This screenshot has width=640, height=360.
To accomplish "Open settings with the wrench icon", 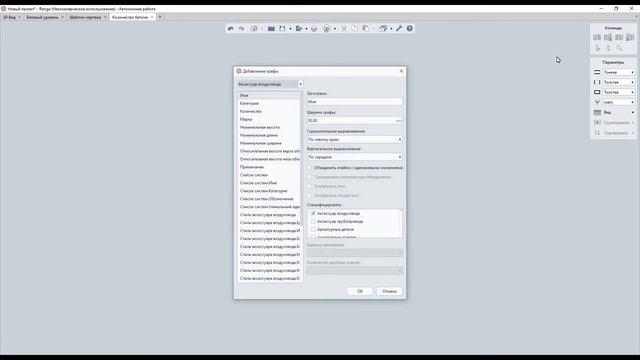I will point(399,29).
